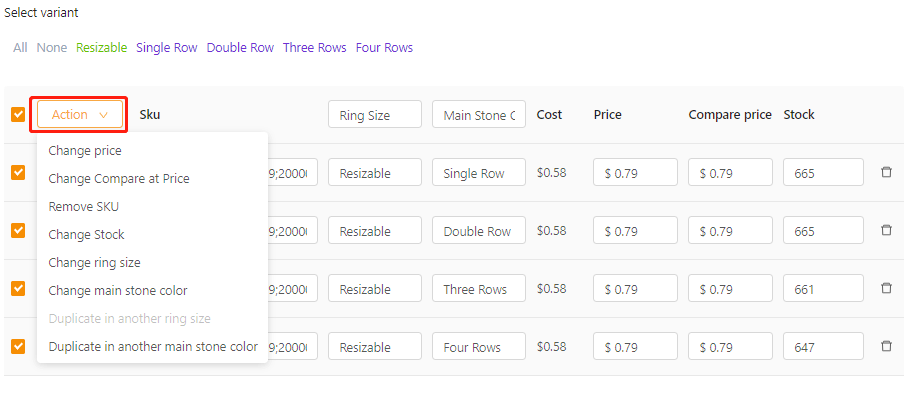Uncheck the select-all checkbox in header
This screenshot has width=912, height=398.
point(18,115)
